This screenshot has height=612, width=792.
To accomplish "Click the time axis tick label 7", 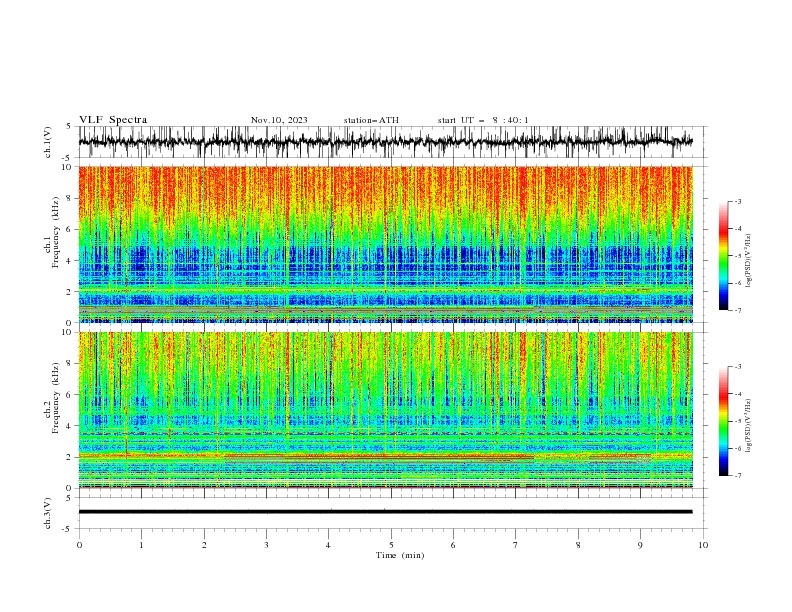I will point(516,545).
